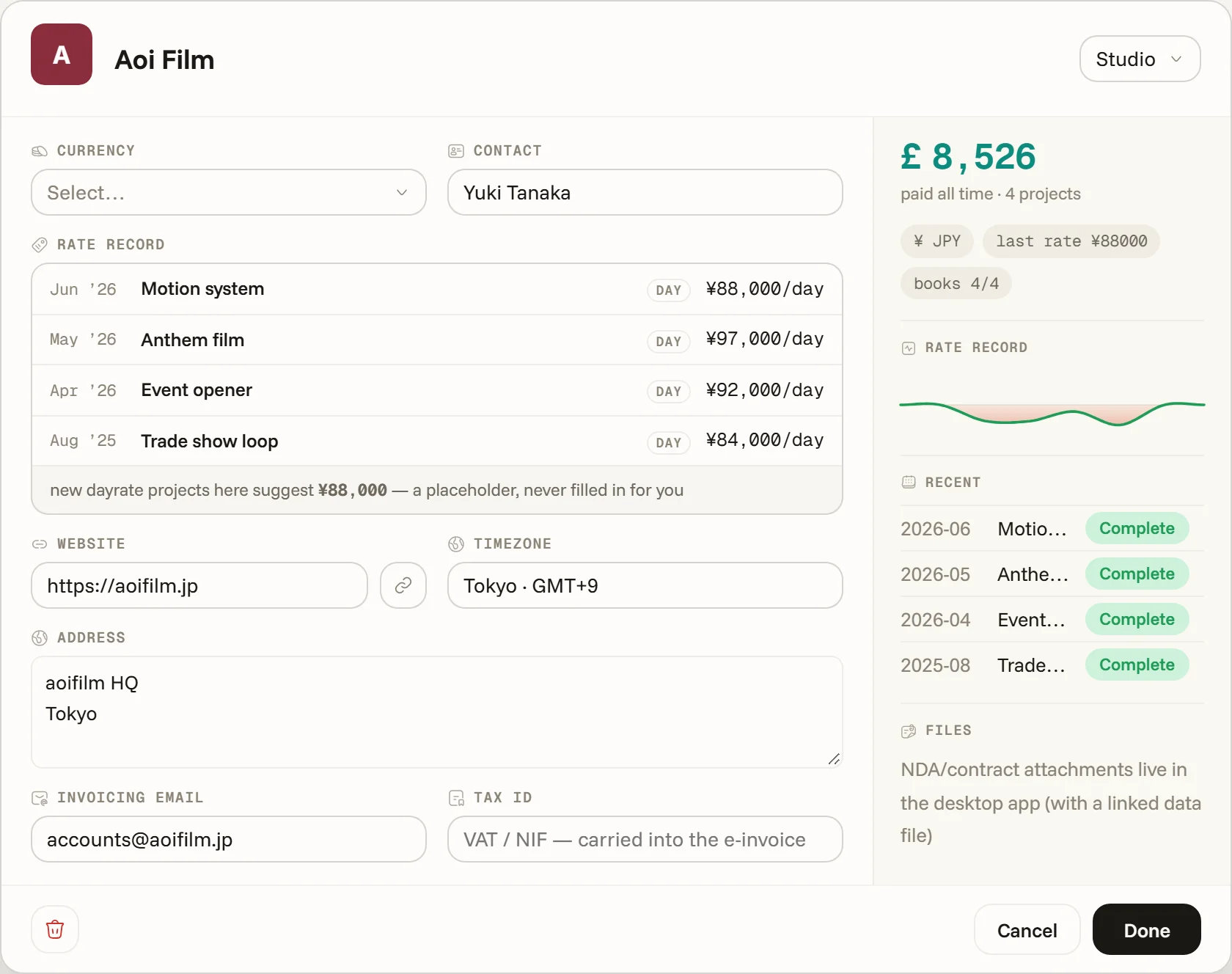Click the Rate Record tag icon in form
1232x974 pixels.
40,245
